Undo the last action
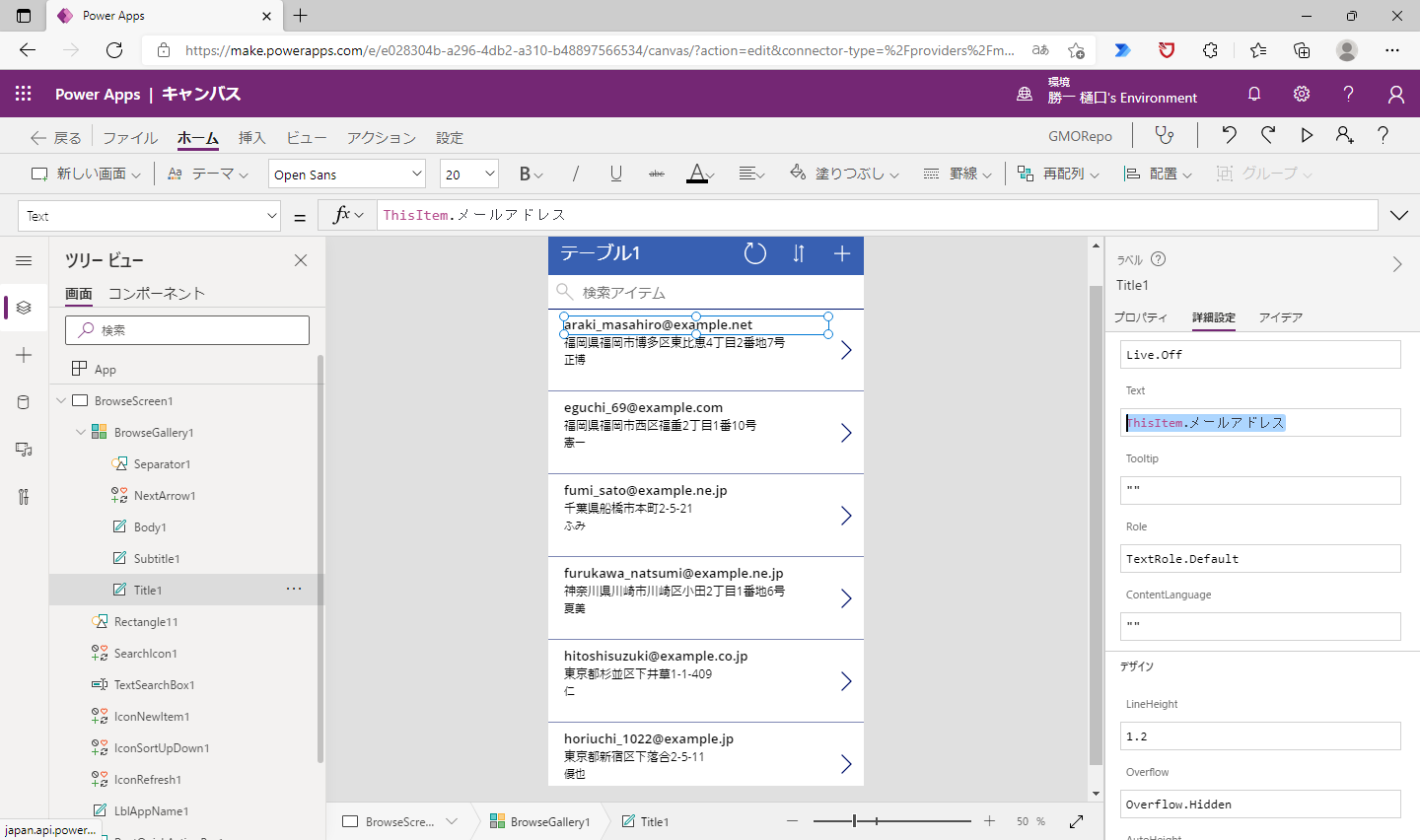 point(1229,135)
